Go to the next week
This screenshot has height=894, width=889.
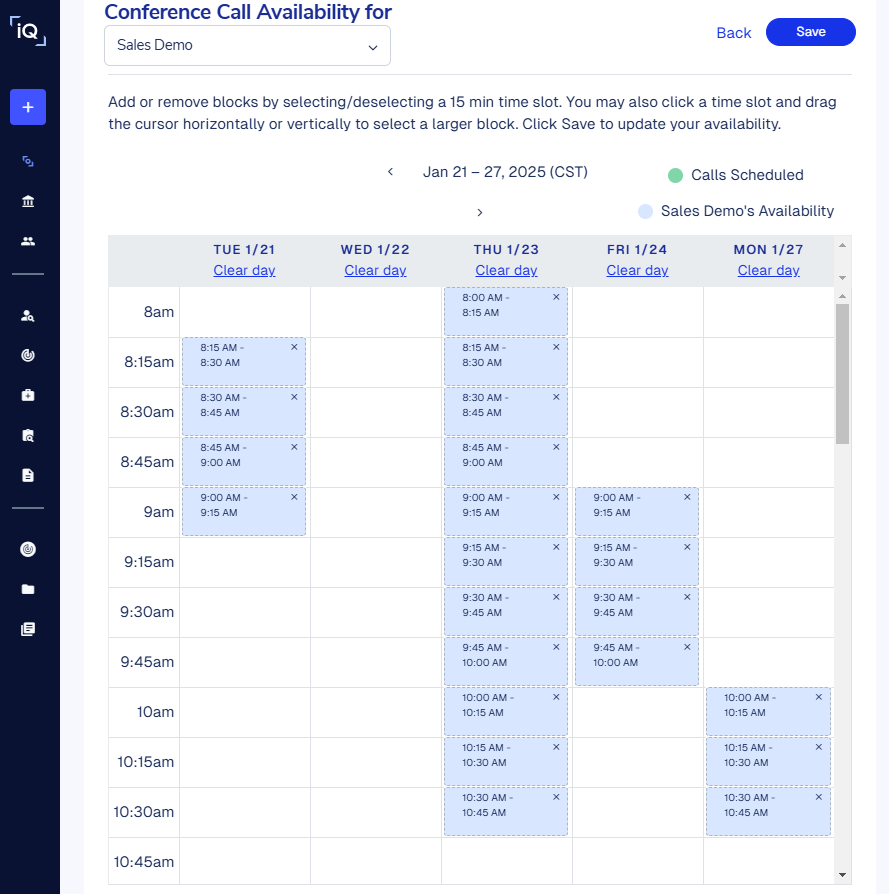point(480,212)
